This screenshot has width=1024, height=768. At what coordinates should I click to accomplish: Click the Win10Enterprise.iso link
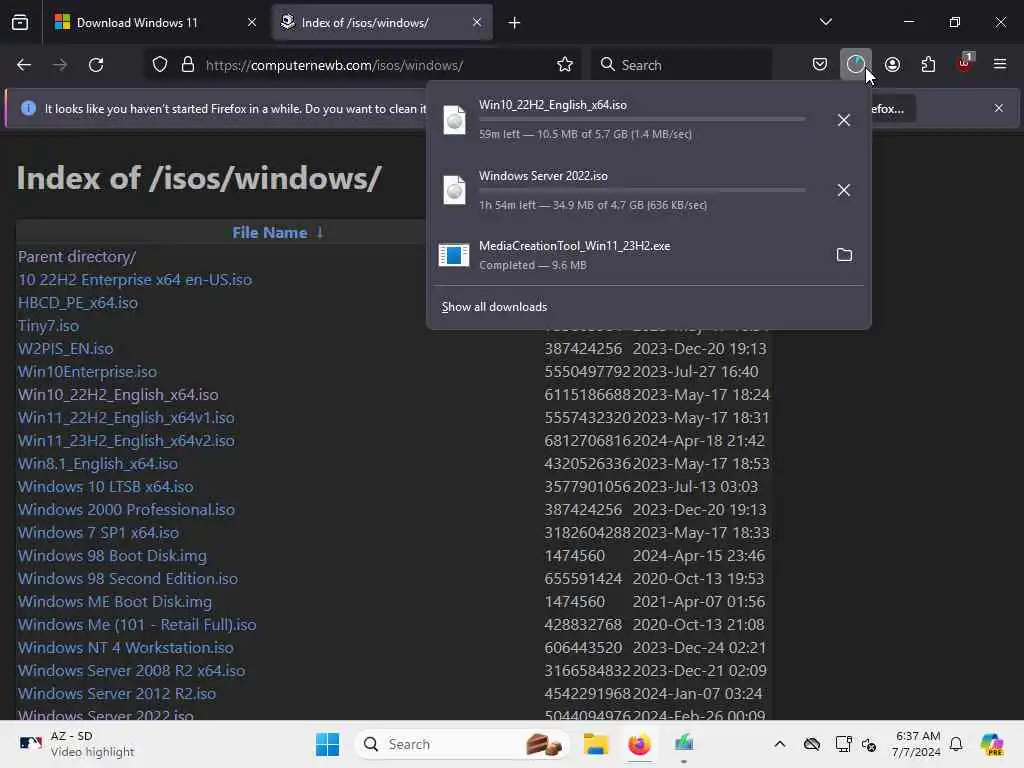88,372
